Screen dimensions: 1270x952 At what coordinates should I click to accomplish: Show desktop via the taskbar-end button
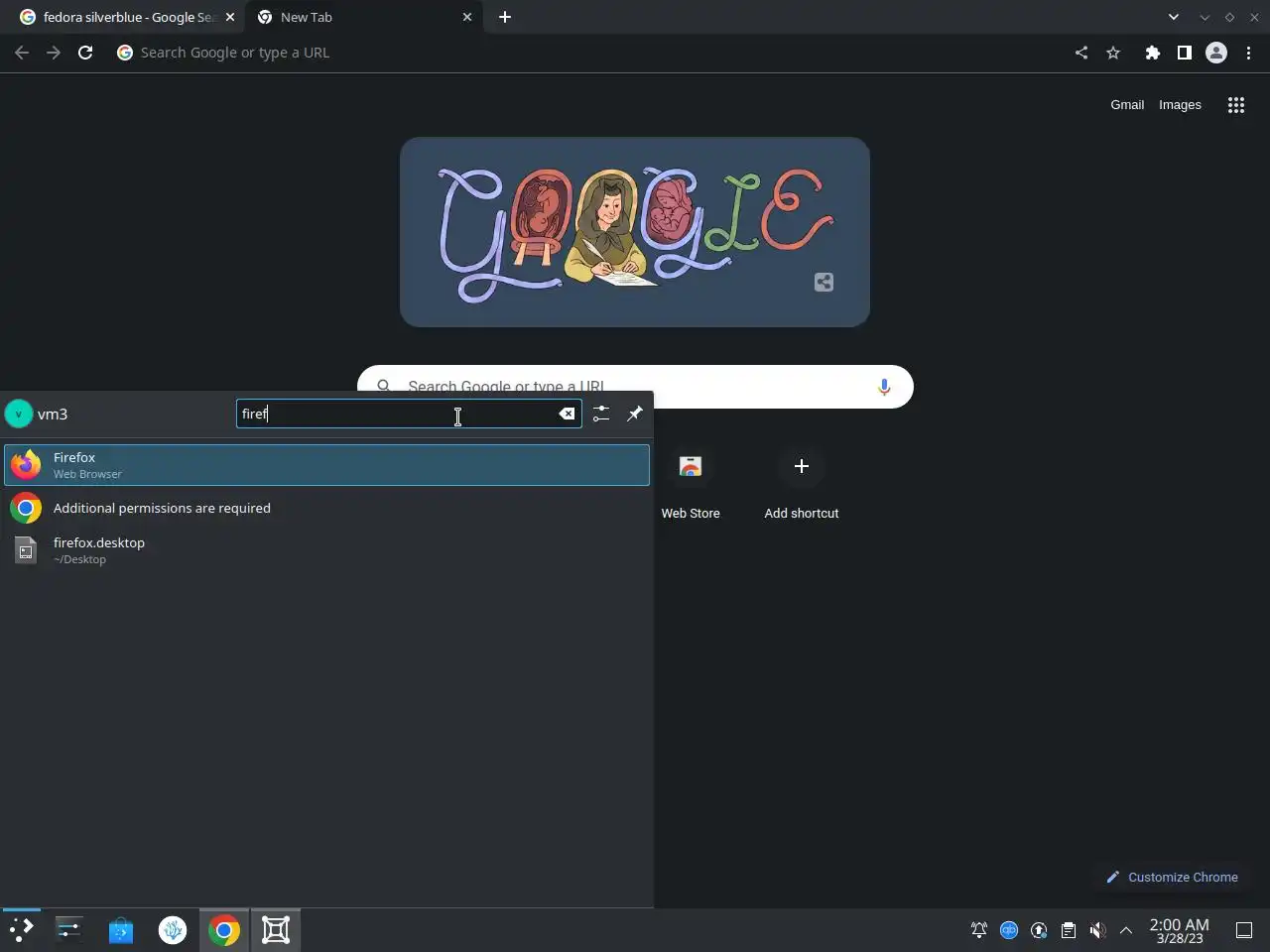(x=1244, y=930)
